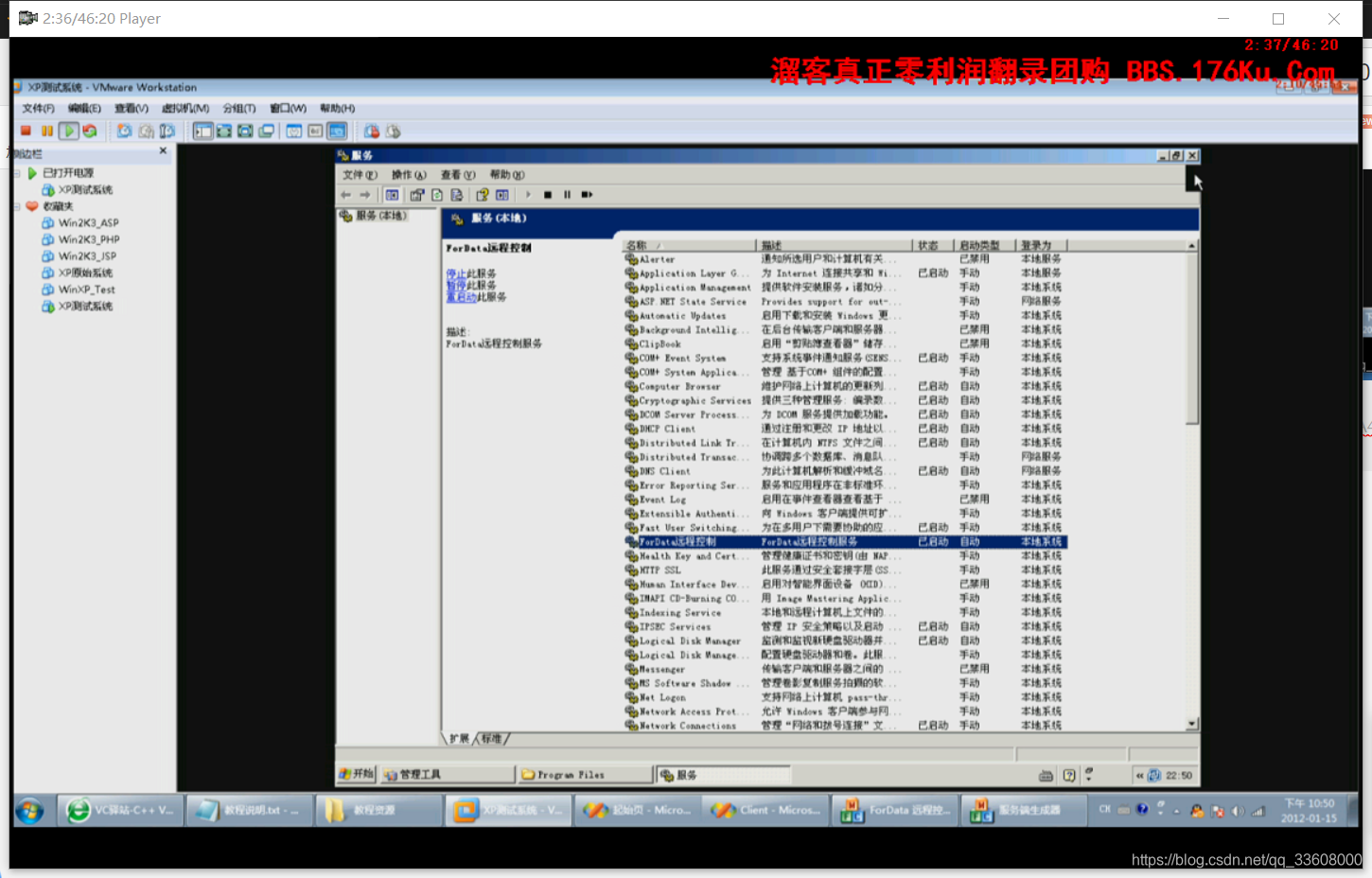
Task: Toggle the VMware show sidebar toolbar icon
Action: pyautogui.click(x=202, y=131)
